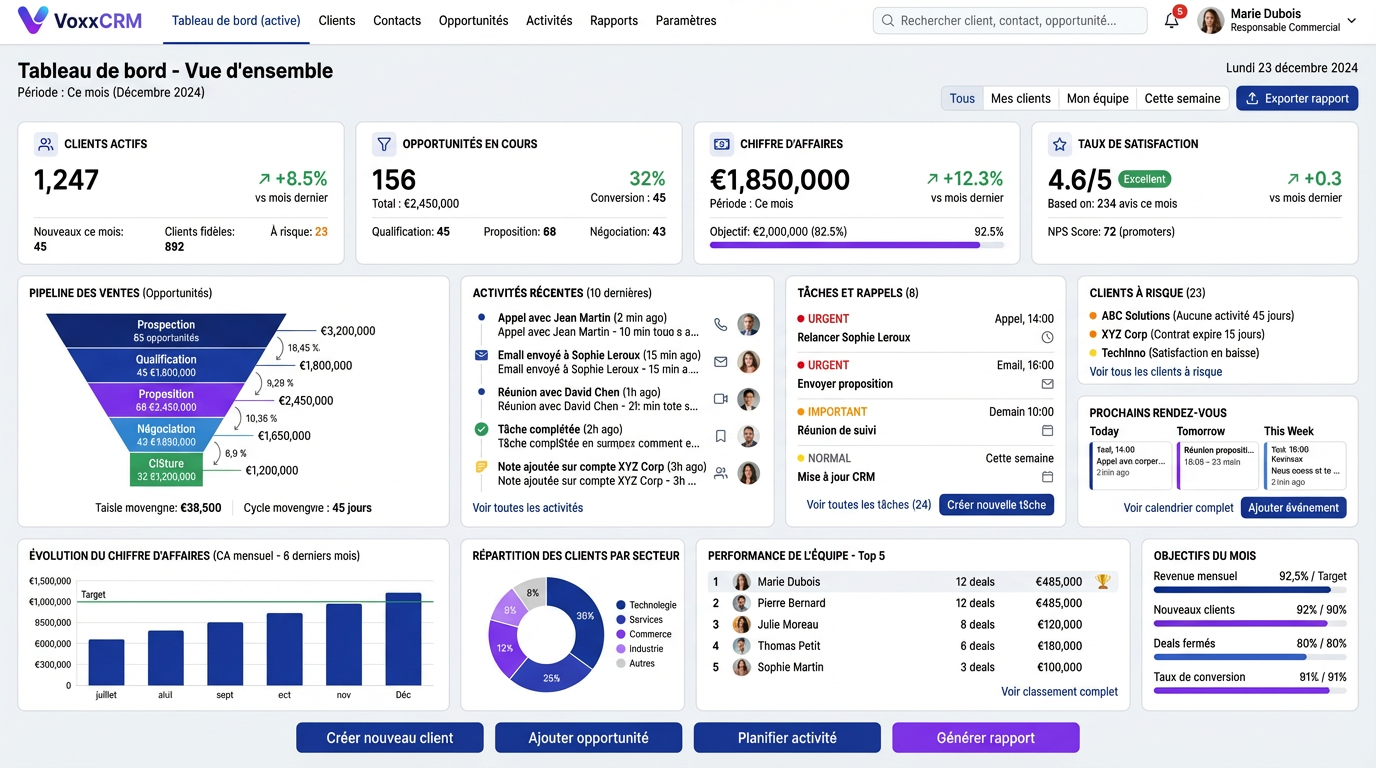Click the star icon on Taux de Satisfaction

coord(1059,144)
